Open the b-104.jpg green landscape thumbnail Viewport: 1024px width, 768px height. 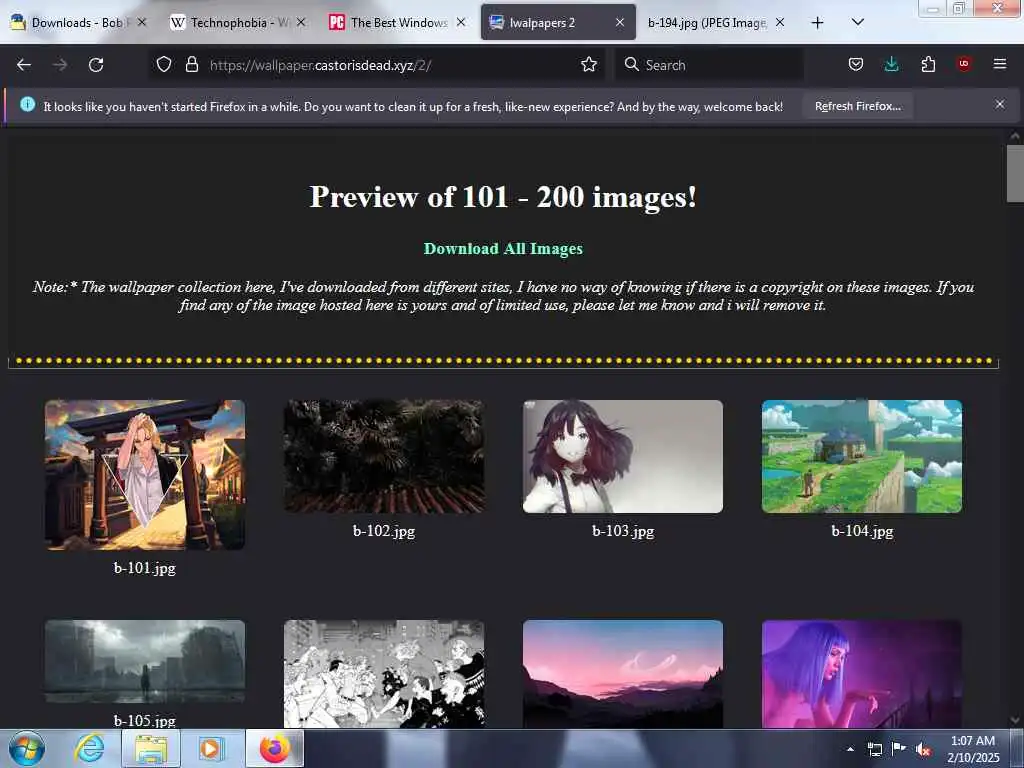pyautogui.click(x=862, y=456)
